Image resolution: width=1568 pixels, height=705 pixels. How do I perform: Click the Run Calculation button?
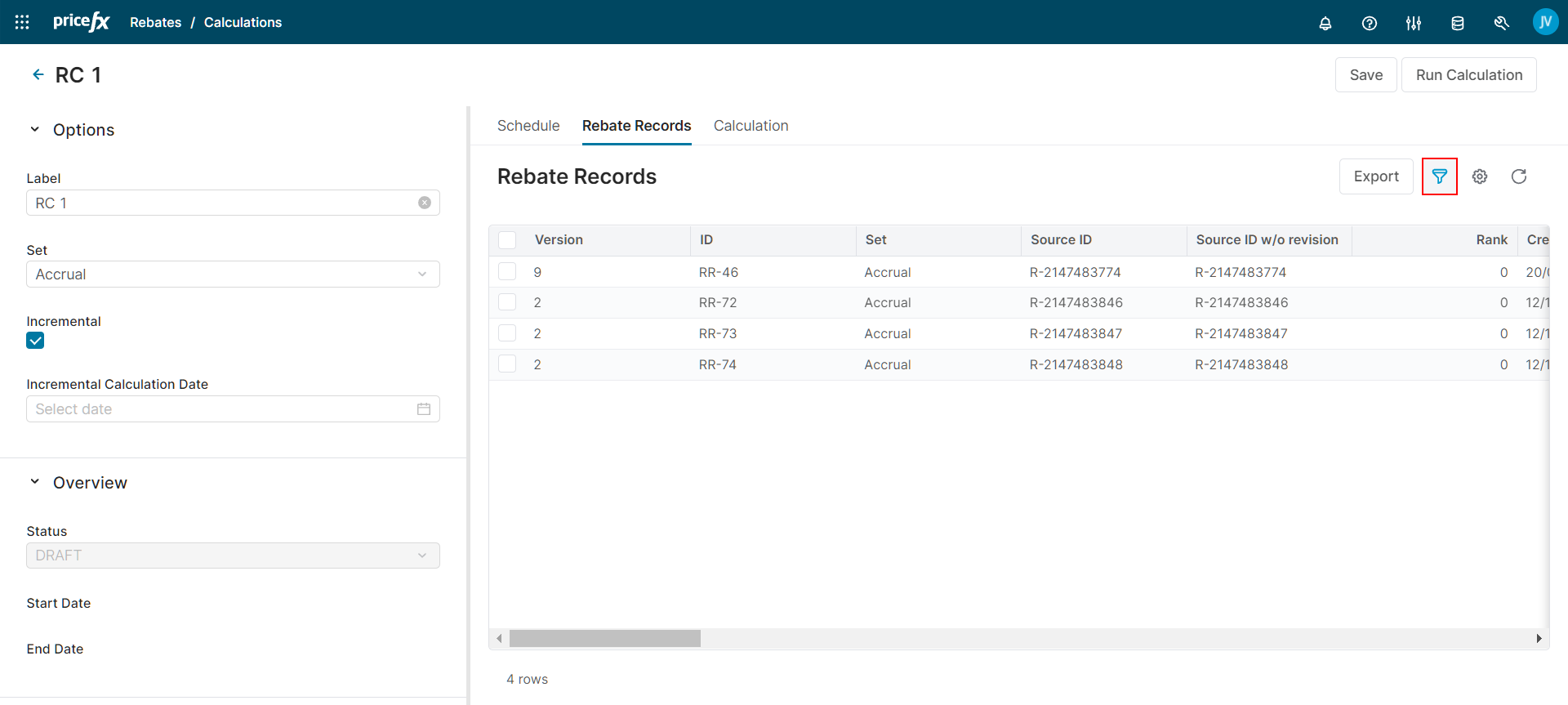click(1468, 75)
